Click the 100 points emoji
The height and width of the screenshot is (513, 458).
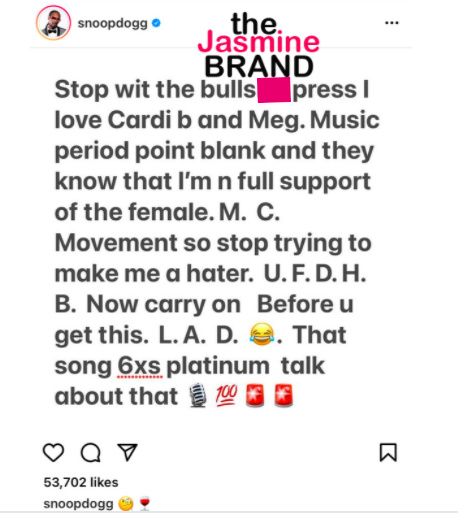coord(227,394)
